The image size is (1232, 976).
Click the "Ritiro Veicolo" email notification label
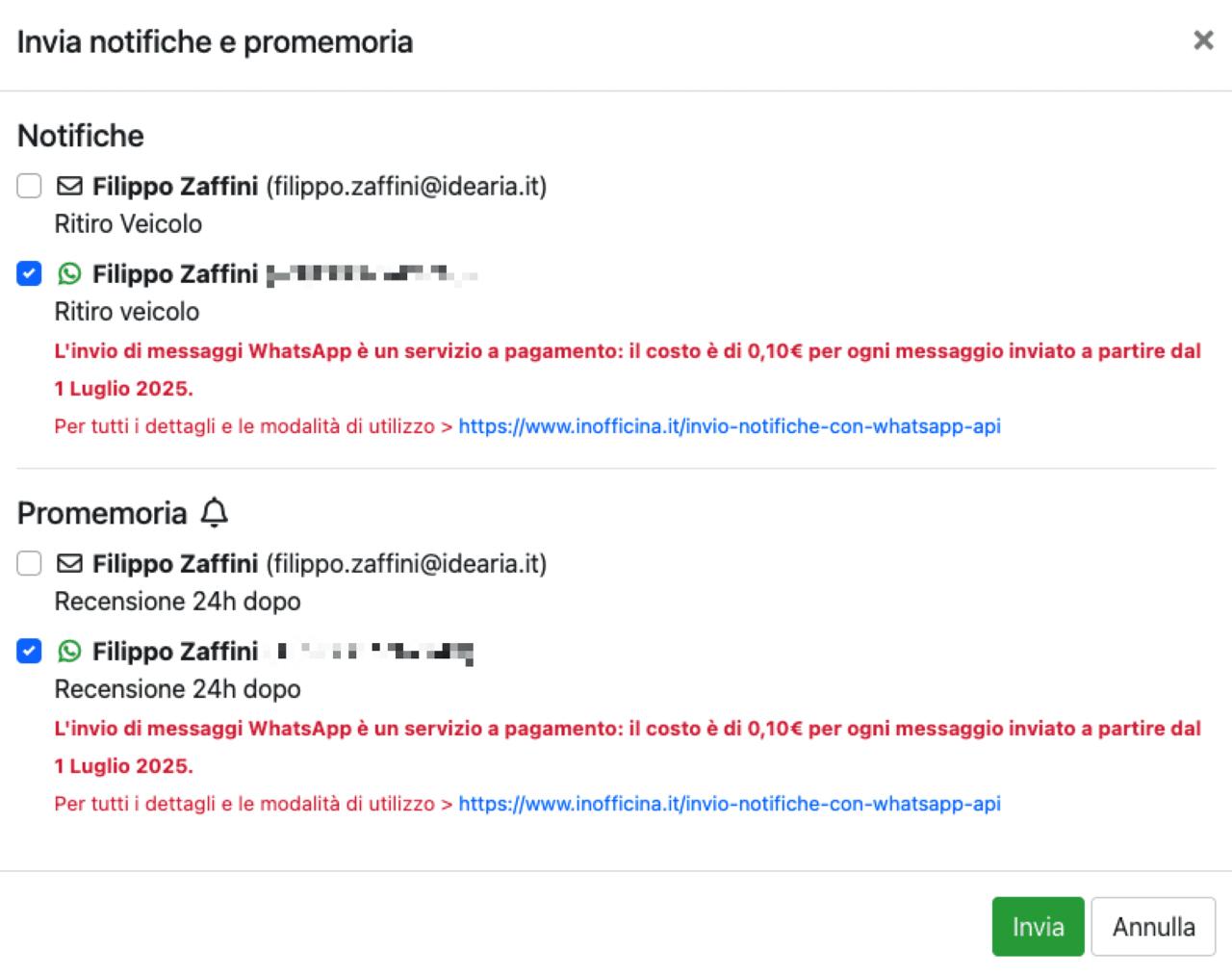tap(128, 224)
